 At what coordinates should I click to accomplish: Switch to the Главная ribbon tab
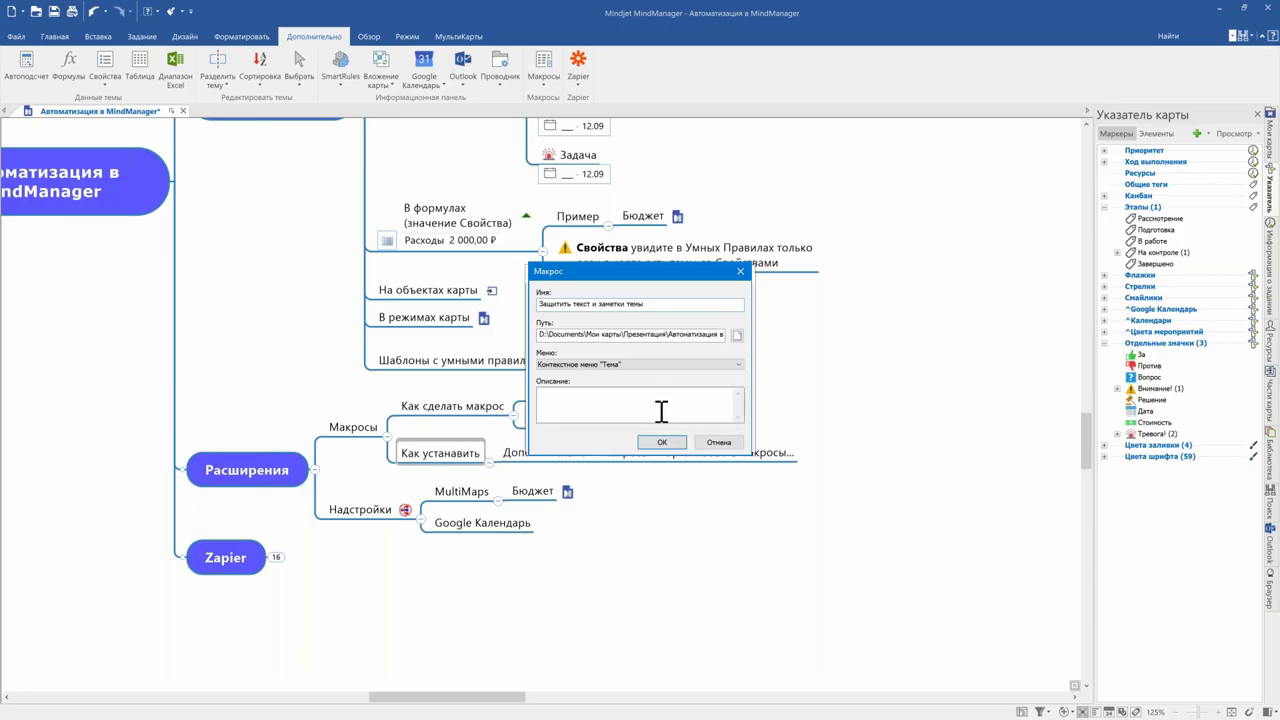pyautogui.click(x=55, y=36)
